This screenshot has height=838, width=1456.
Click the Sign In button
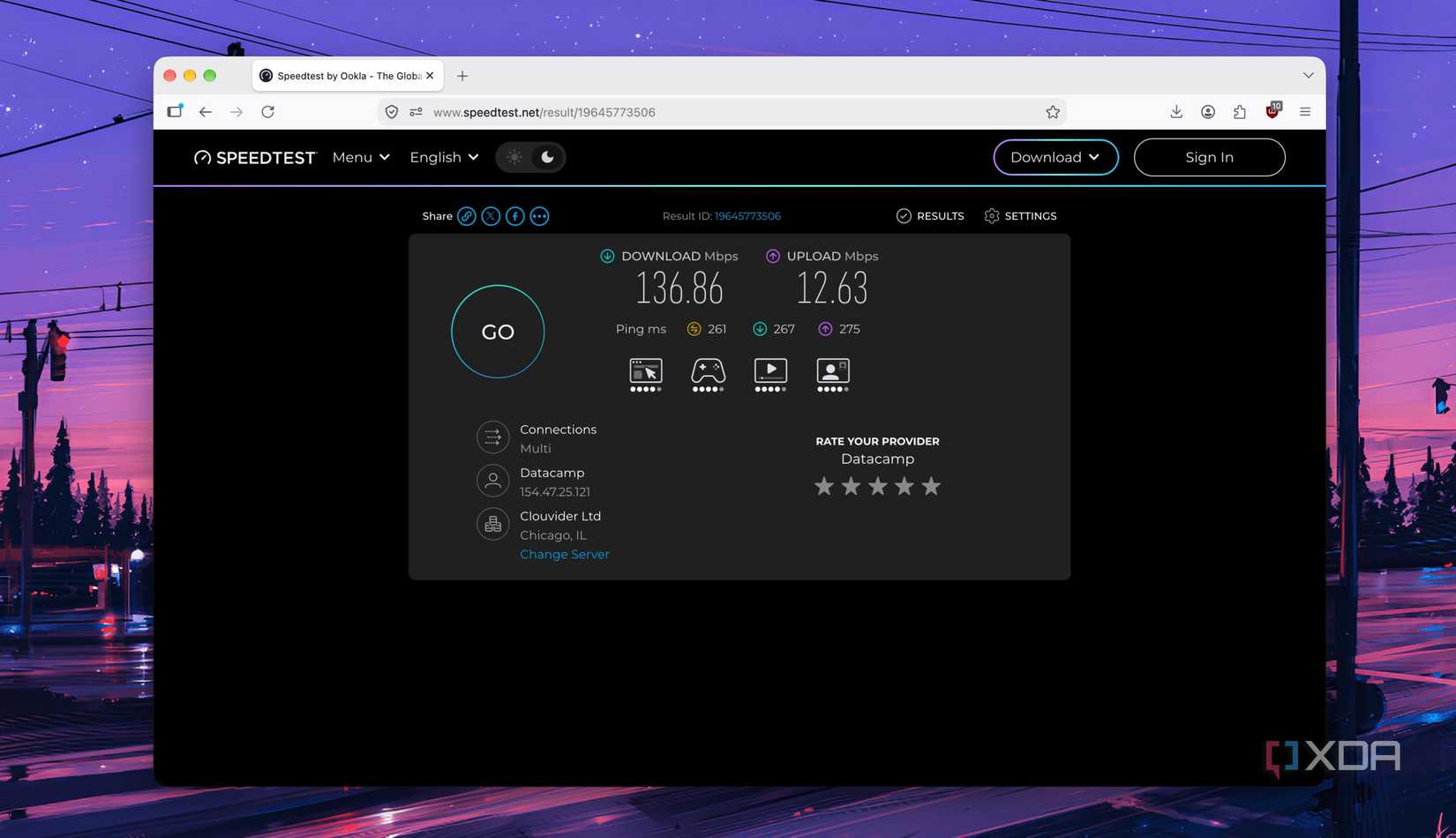[x=1209, y=157]
